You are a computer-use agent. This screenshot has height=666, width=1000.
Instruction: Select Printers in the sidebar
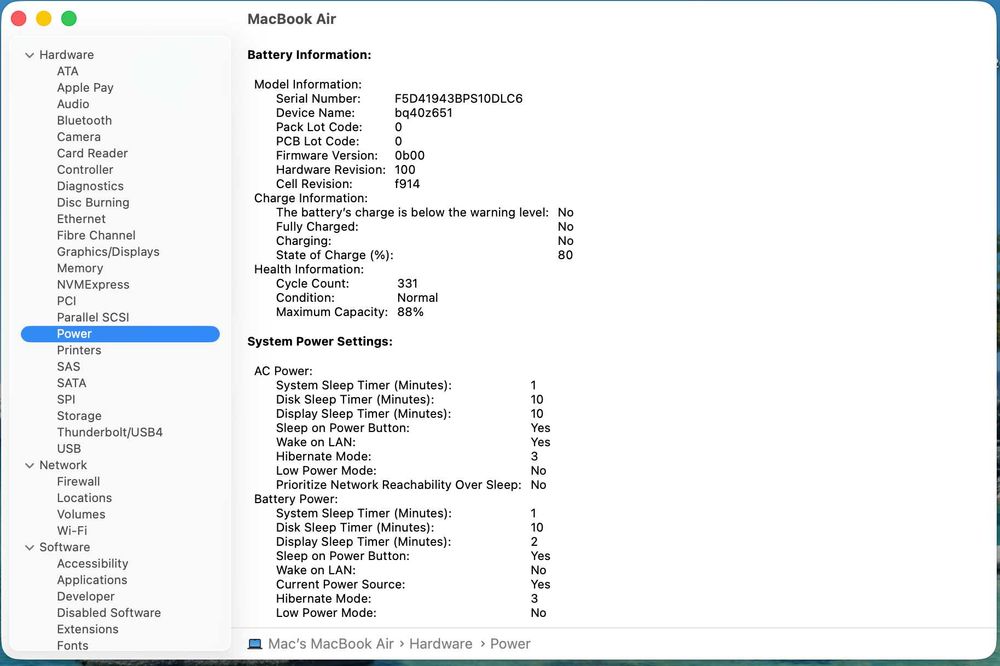79,350
